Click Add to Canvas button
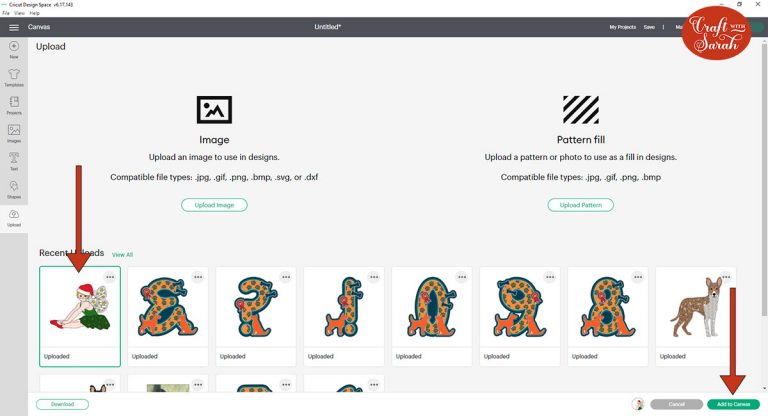Screen dimensions: 768x416 [x=733, y=404]
